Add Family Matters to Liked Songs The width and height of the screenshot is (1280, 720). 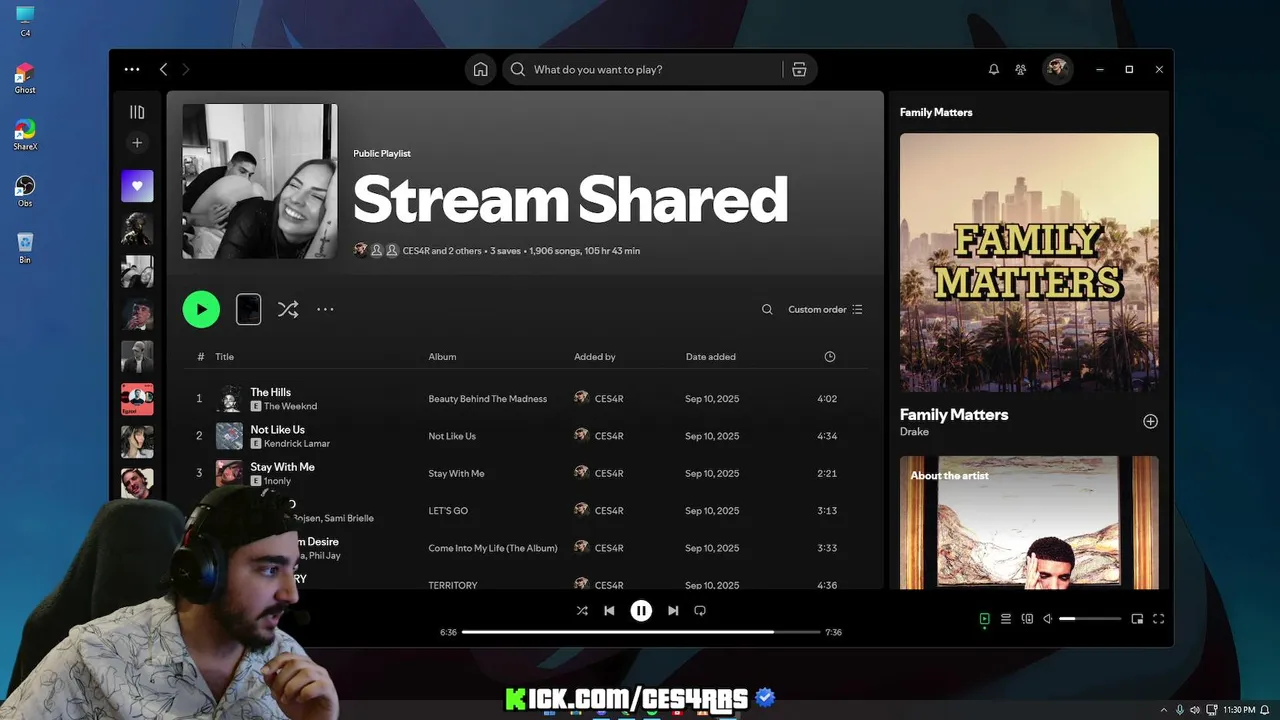pyautogui.click(x=1150, y=421)
